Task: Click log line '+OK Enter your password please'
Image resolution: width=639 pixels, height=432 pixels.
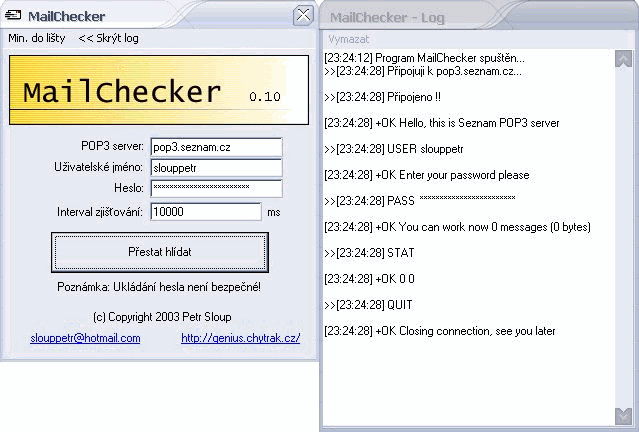Action: tap(427, 175)
